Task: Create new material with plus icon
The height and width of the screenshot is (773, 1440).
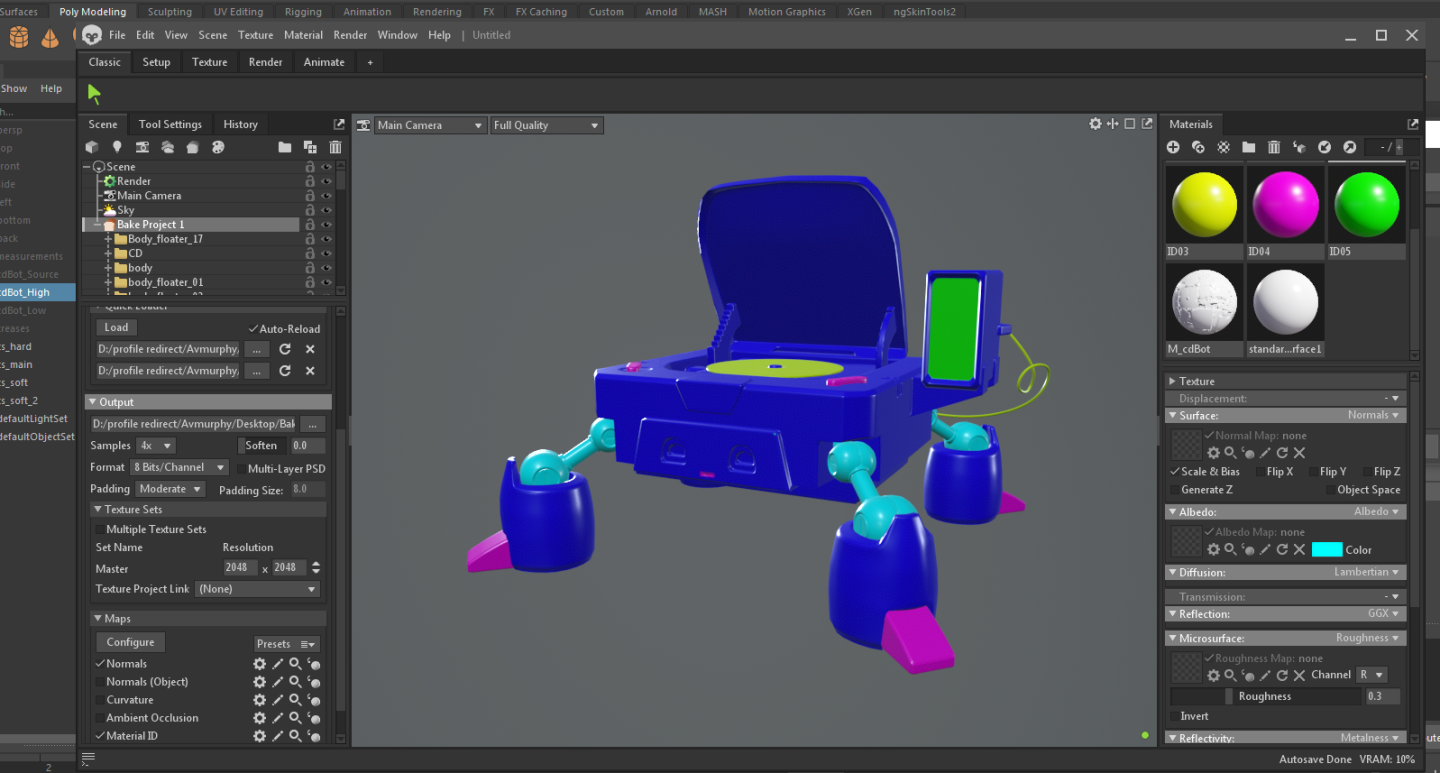Action: 1173,147
